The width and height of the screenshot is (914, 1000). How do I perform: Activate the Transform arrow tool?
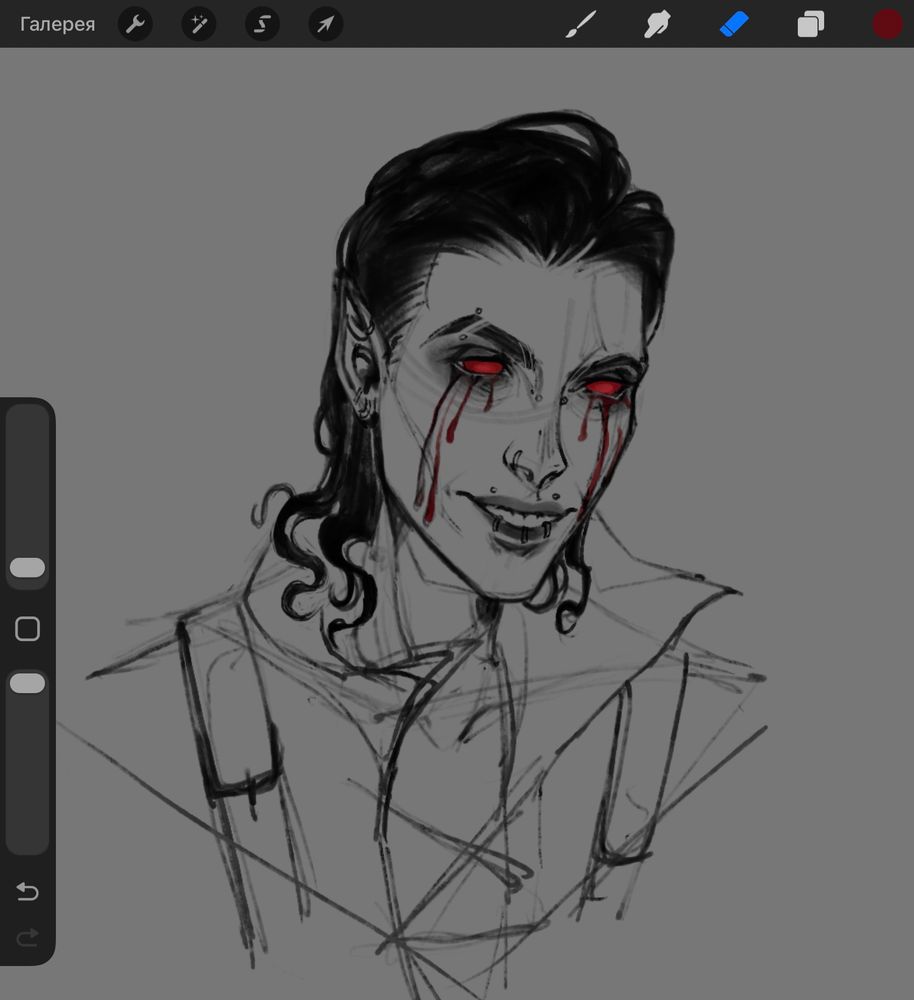tap(326, 24)
